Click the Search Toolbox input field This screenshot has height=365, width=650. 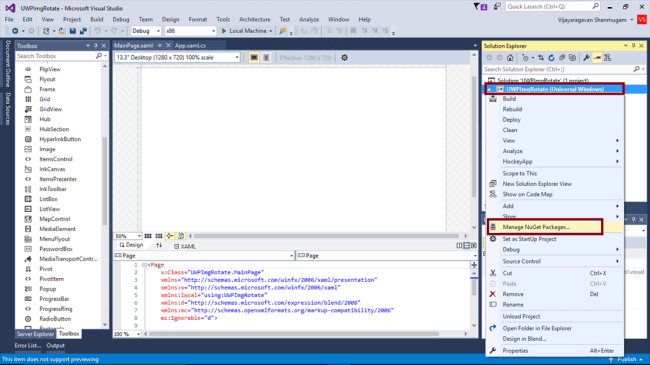58,56
